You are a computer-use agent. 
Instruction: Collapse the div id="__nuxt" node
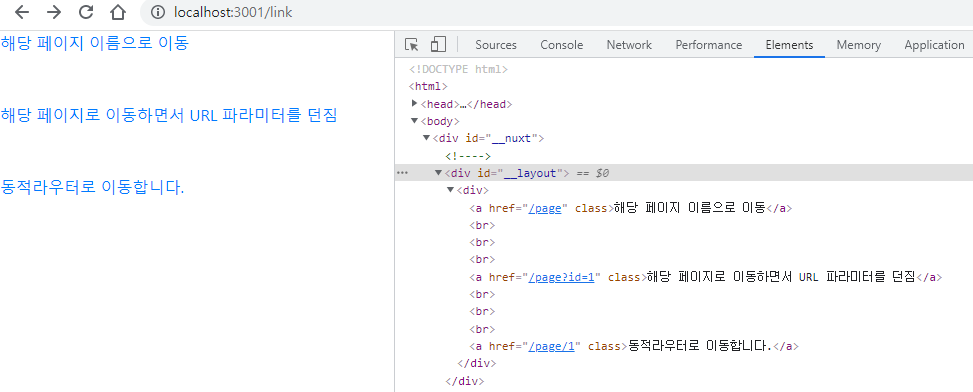tap(426, 138)
